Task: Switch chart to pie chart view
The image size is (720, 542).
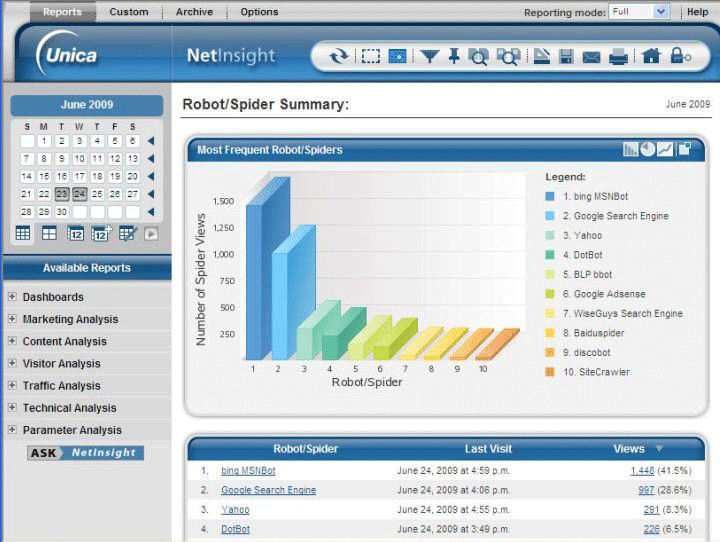Action: pos(647,149)
